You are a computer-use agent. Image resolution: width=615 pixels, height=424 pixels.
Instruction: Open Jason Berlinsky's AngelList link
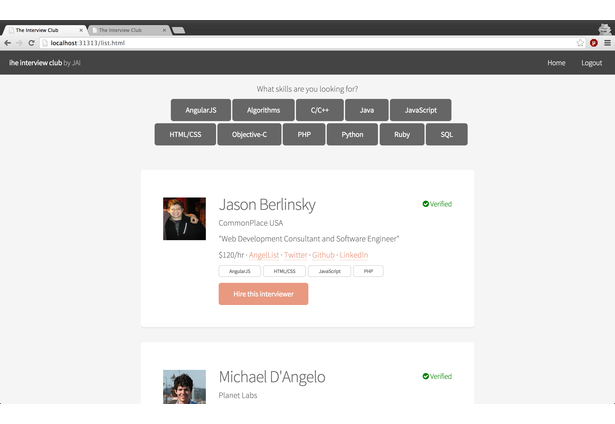tap(264, 255)
